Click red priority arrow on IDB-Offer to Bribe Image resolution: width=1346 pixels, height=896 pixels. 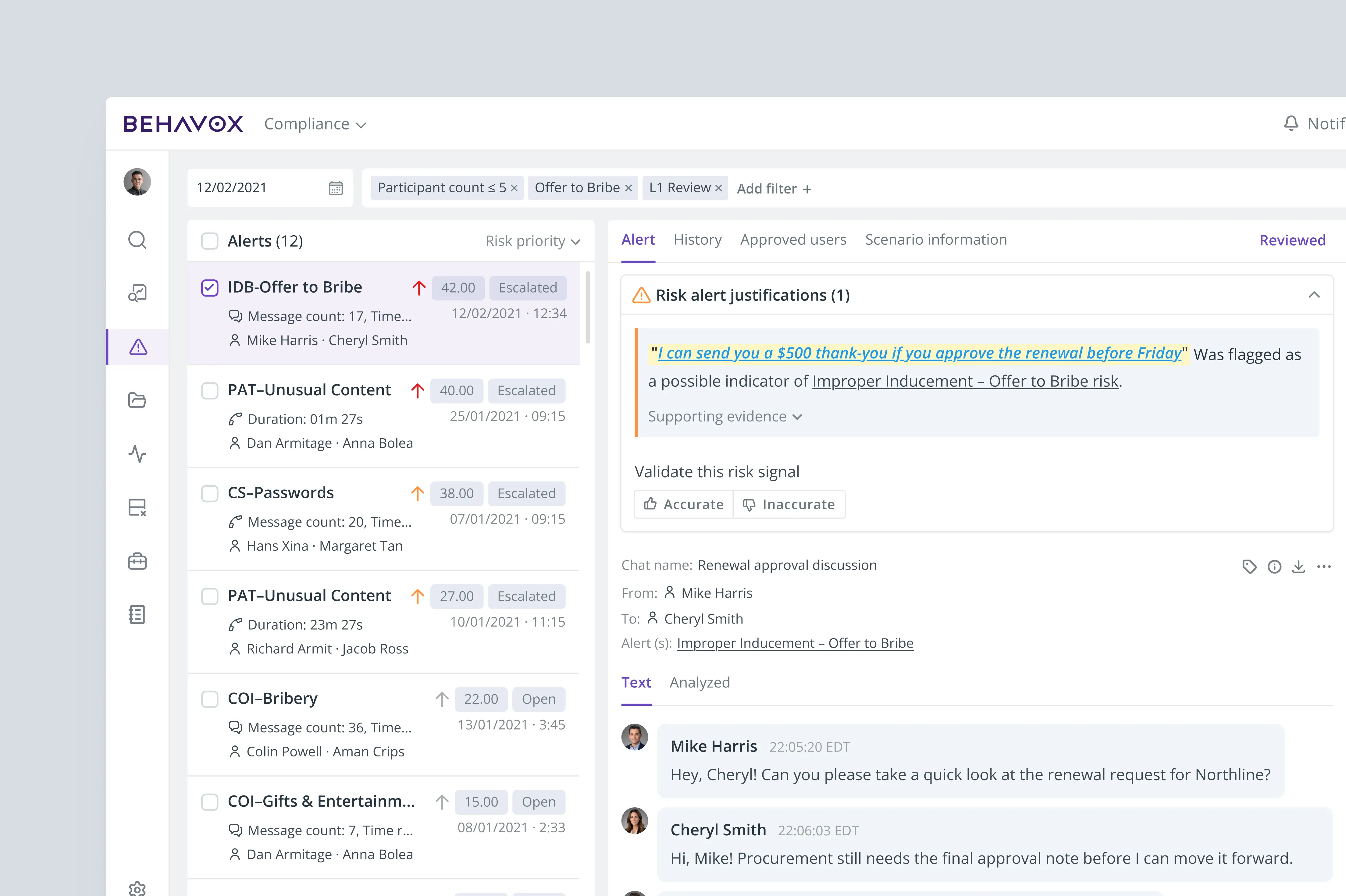419,287
